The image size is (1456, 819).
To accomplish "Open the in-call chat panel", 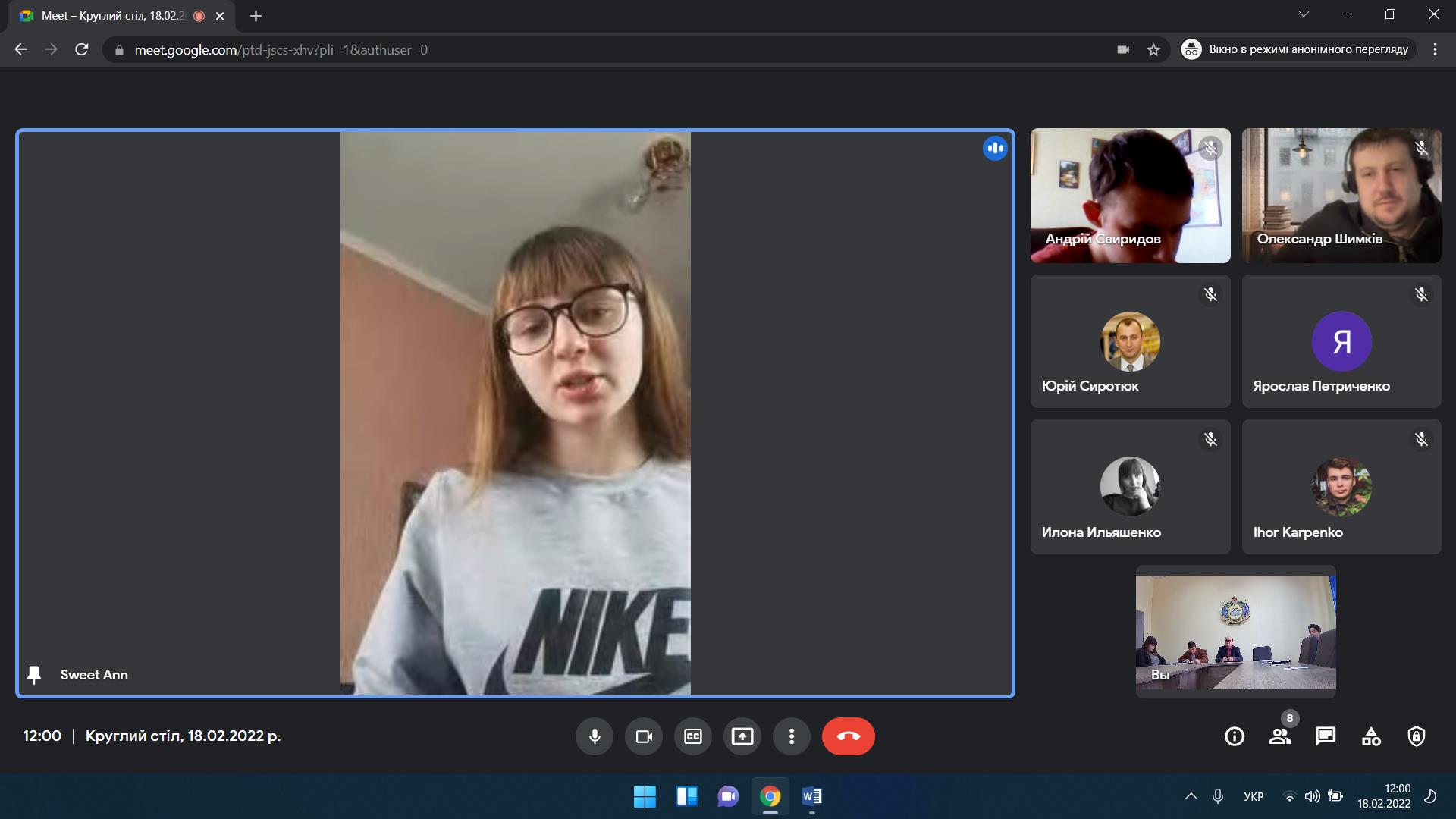I will 1326,736.
